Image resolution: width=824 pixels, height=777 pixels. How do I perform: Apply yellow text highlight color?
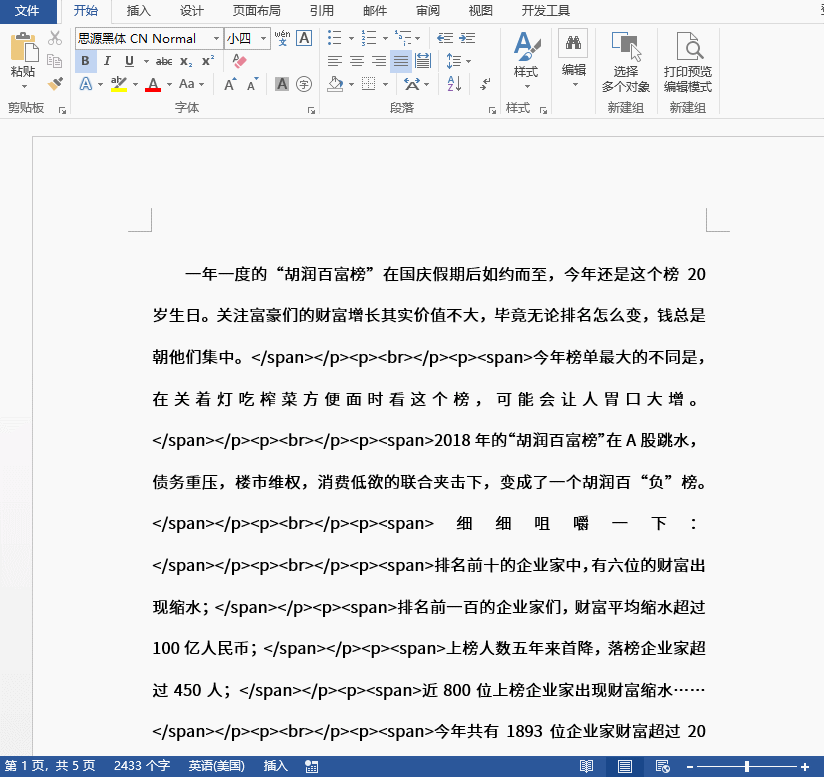tap(118, 83)
